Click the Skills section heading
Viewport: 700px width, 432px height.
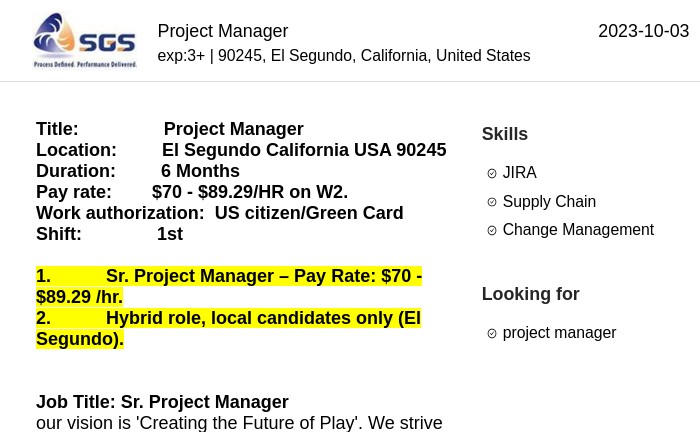tap(504, 134)
